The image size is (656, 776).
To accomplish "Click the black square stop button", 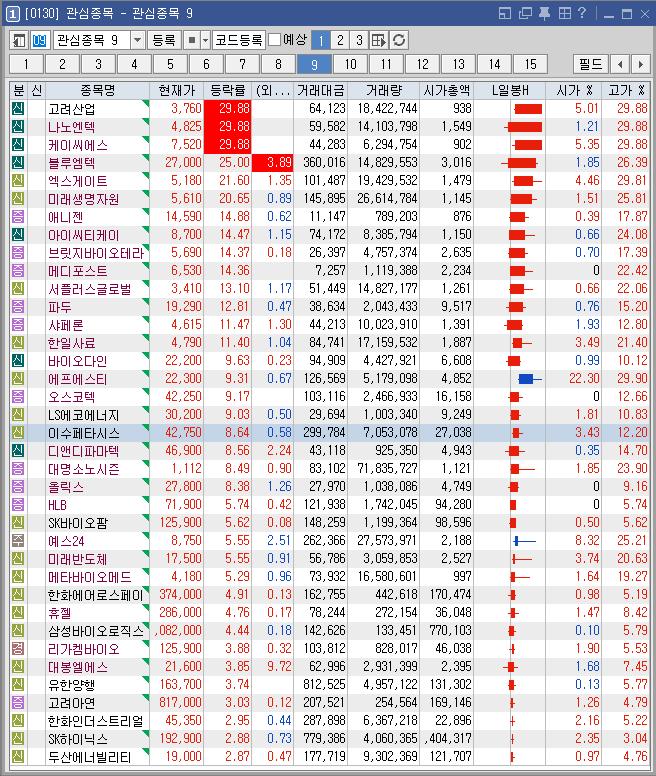I will point(192,40).
